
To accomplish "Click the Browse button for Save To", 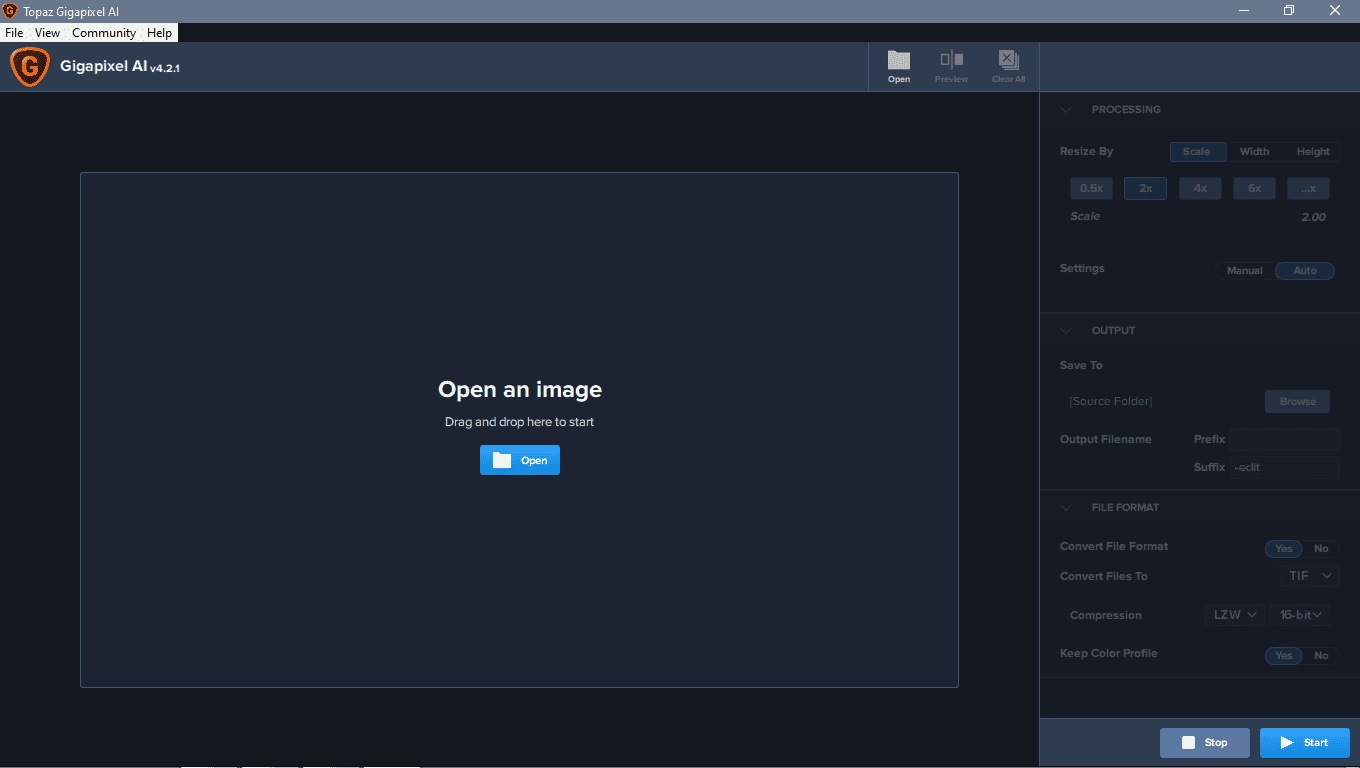I will pyautogui.click(x=1297, y=402).
